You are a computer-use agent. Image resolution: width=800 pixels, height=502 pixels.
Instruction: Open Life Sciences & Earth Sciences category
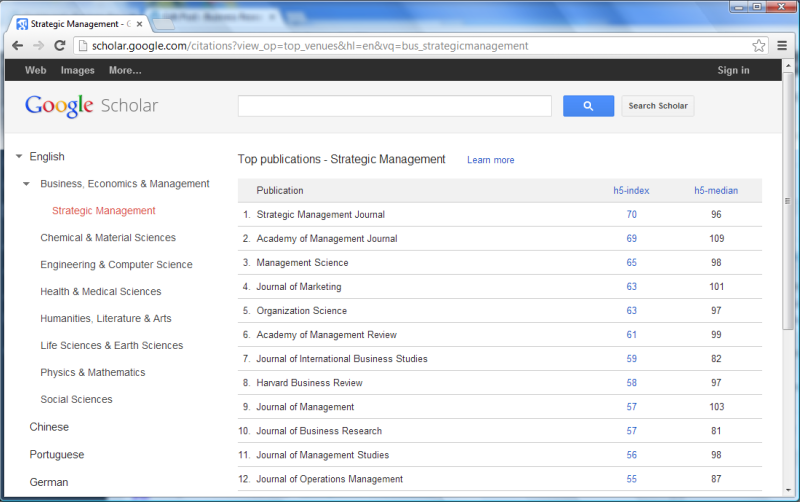click(111, 345)
